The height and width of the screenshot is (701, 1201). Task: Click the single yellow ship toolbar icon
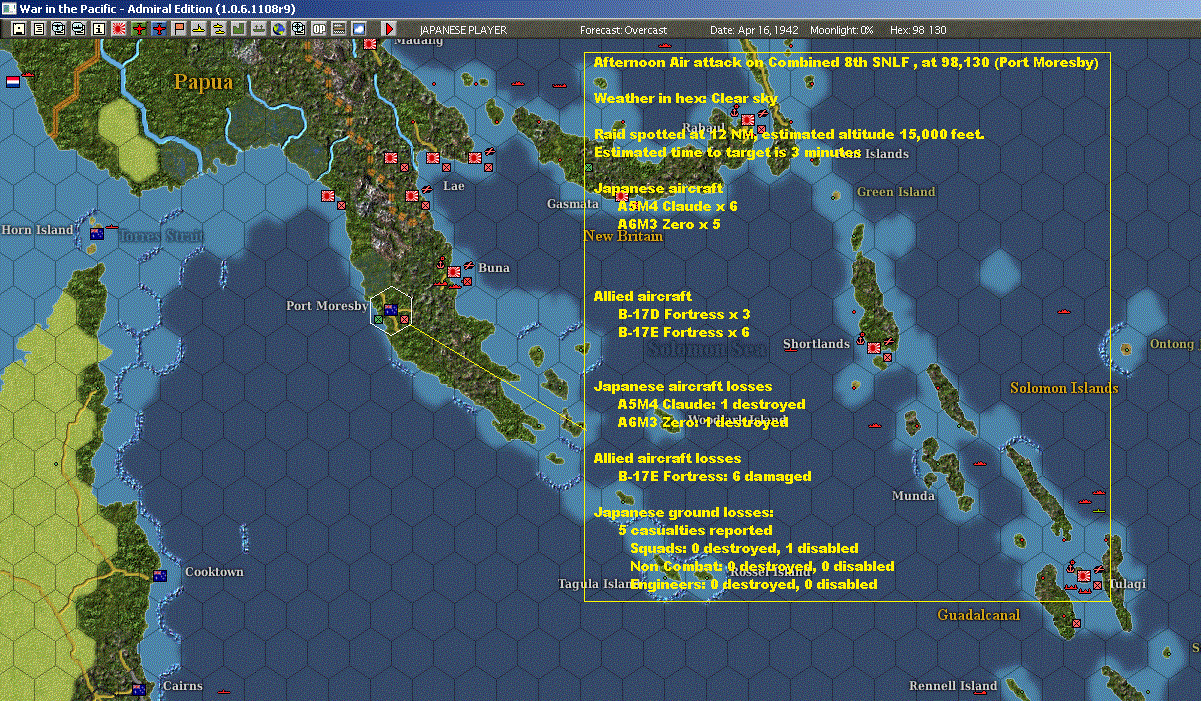pyautogui.click(x=199, y=29)
